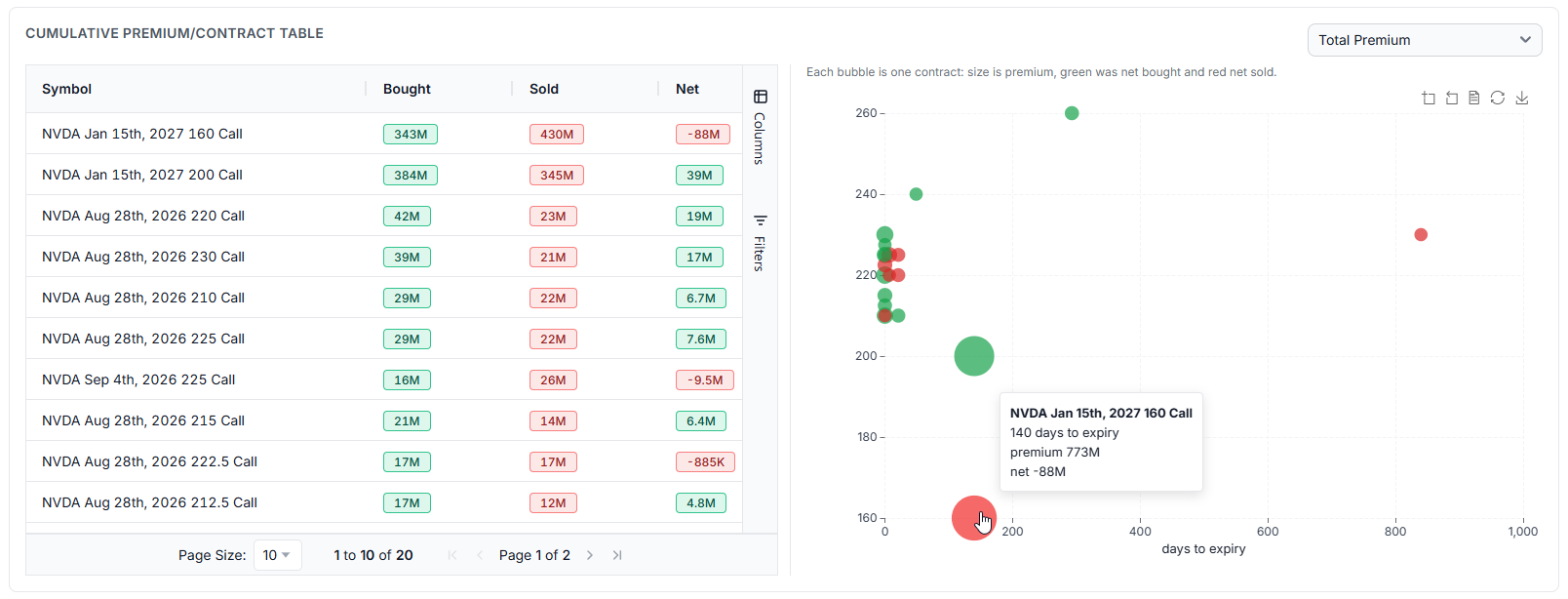Viewport: 1568px width, 599px height.
Task: Select row NVDA Aug 28th, 2026 220 Call
Action: (x=384, y=216)
